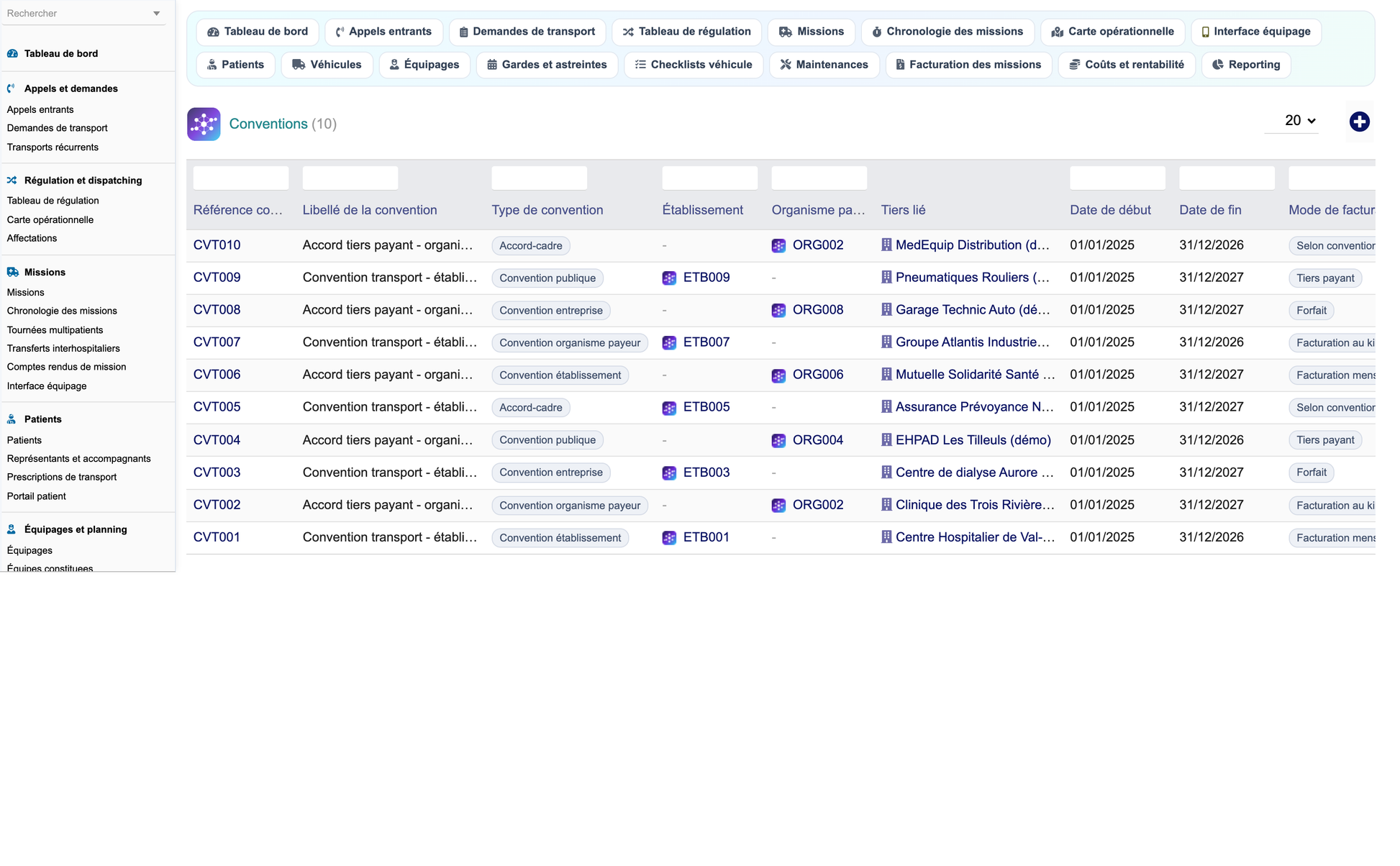Open convention CVT010 link

pyautogui.click(x=217, y=245)
